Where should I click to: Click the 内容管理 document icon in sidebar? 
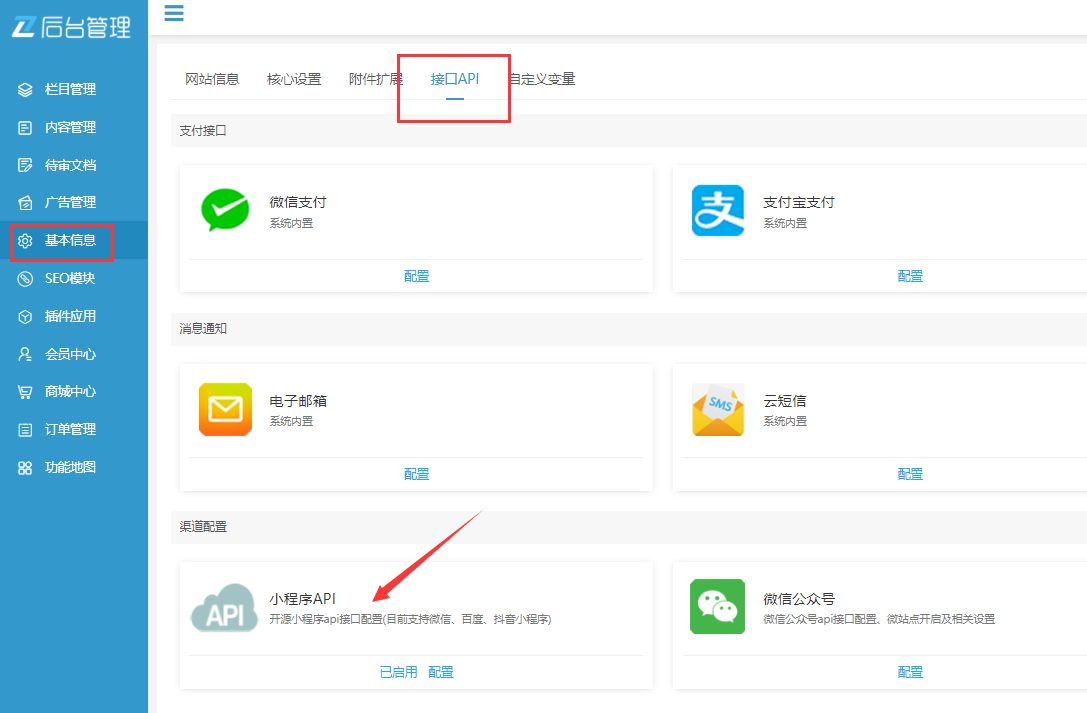point(25,127)
